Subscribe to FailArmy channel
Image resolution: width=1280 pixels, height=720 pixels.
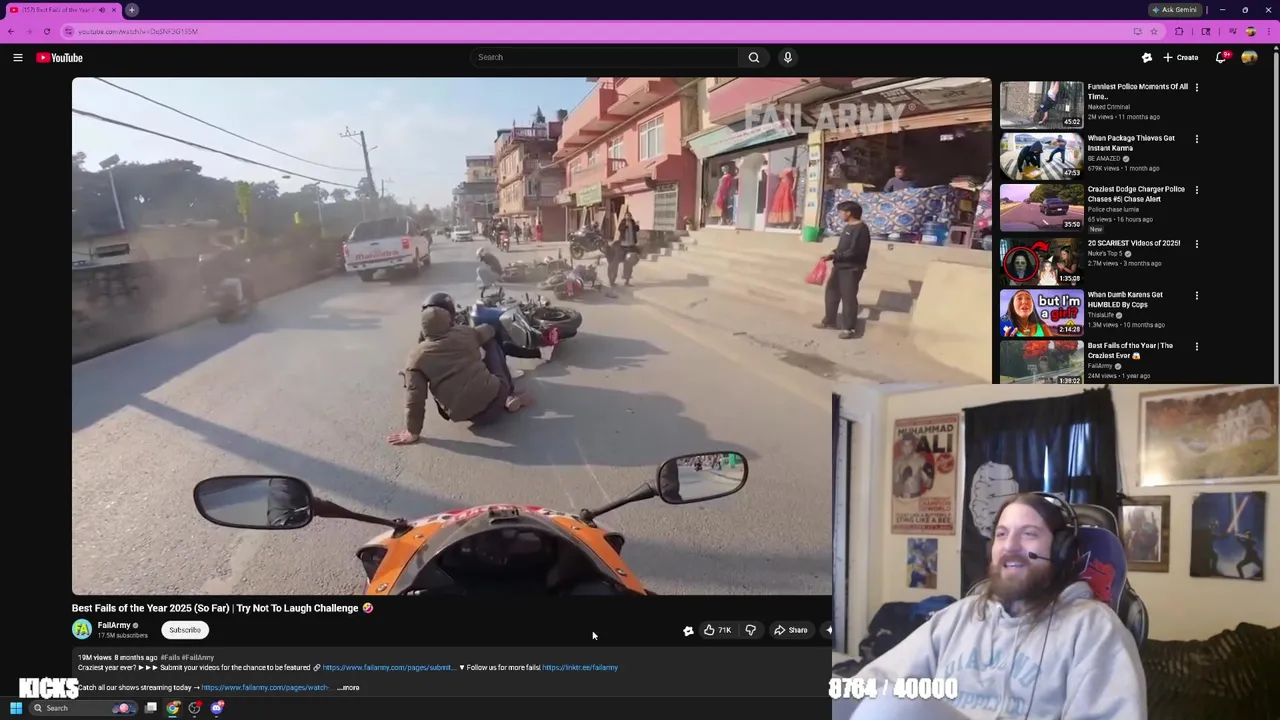(x=185, y=630)
